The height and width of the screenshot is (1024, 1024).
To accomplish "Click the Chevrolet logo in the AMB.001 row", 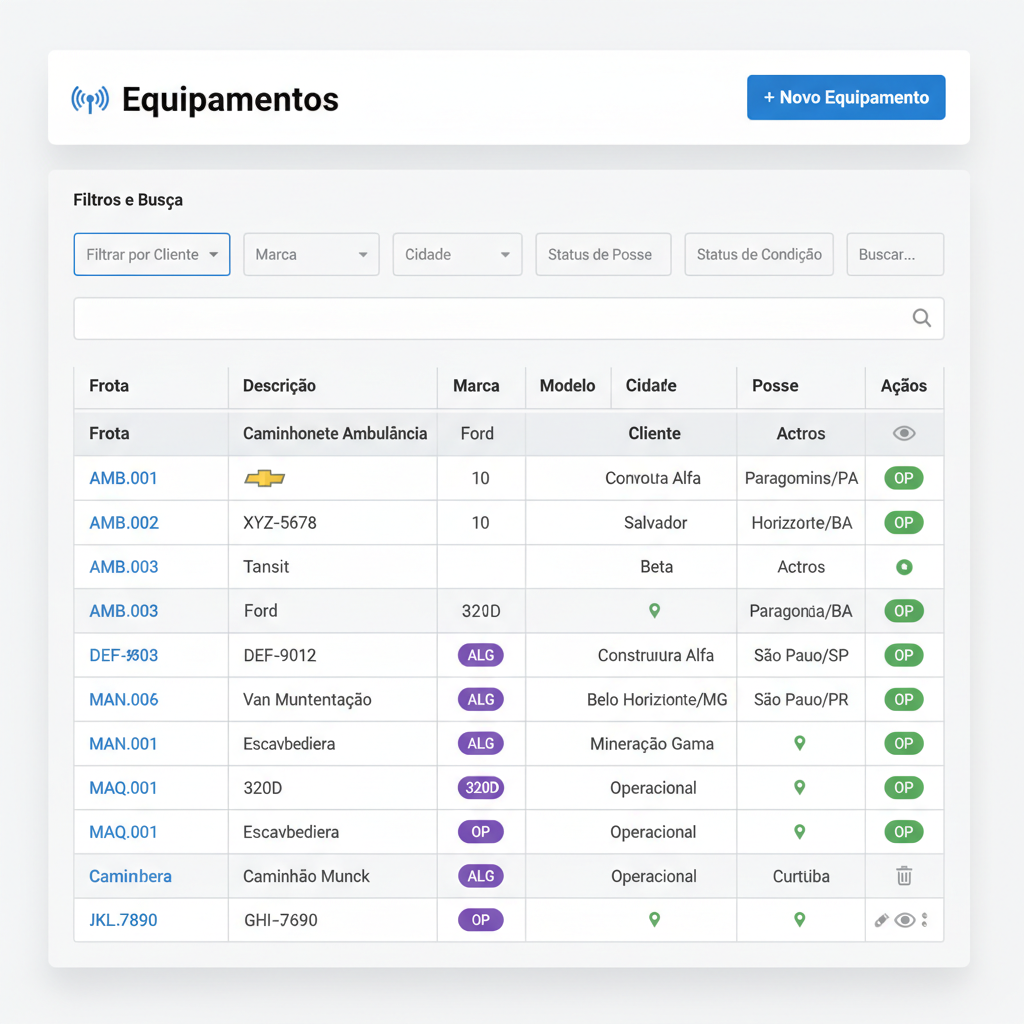I will 264,479.
